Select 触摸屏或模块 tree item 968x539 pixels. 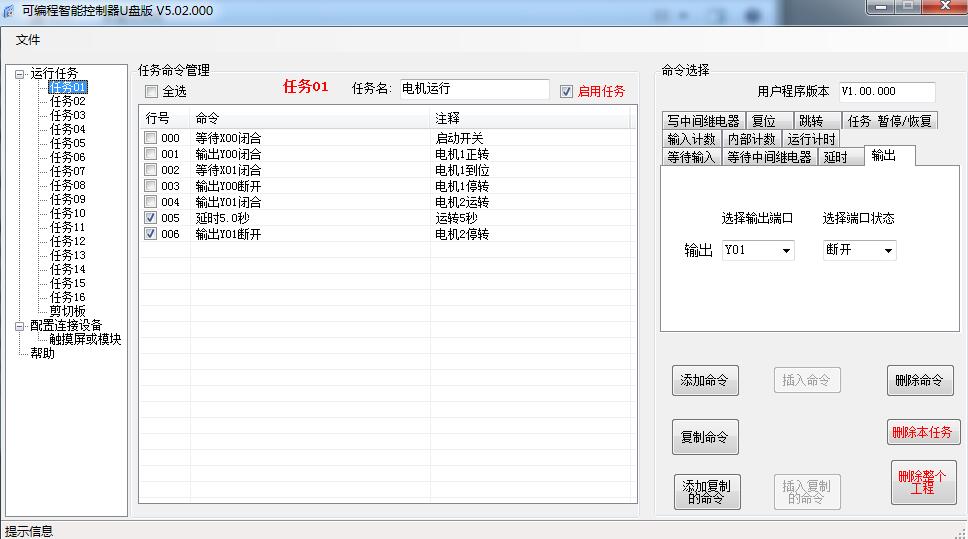pyautogui.click(x=85, y=340)
